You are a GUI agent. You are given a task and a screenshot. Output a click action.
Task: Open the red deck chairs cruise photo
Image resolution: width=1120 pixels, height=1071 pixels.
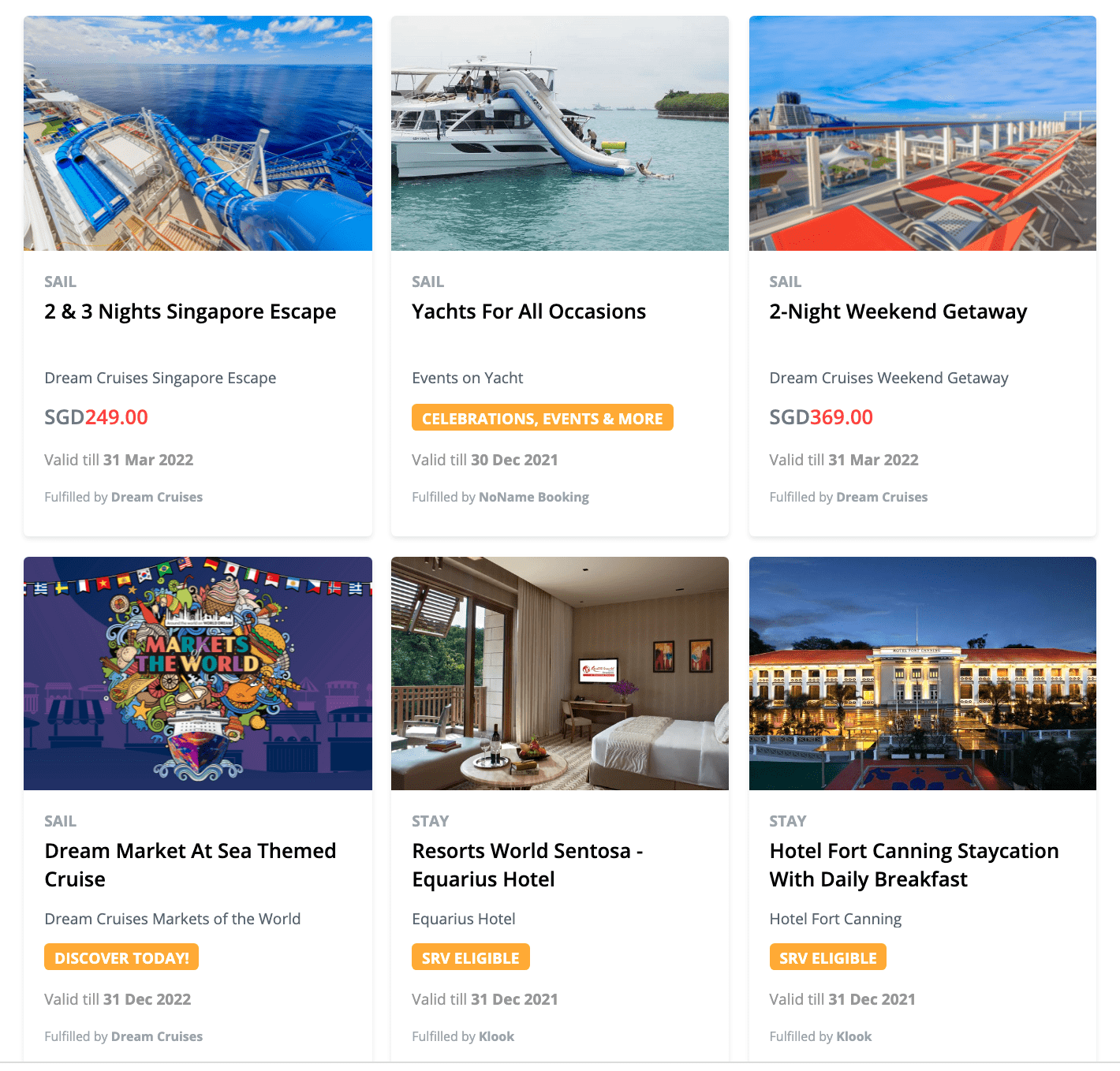(923, 133)
